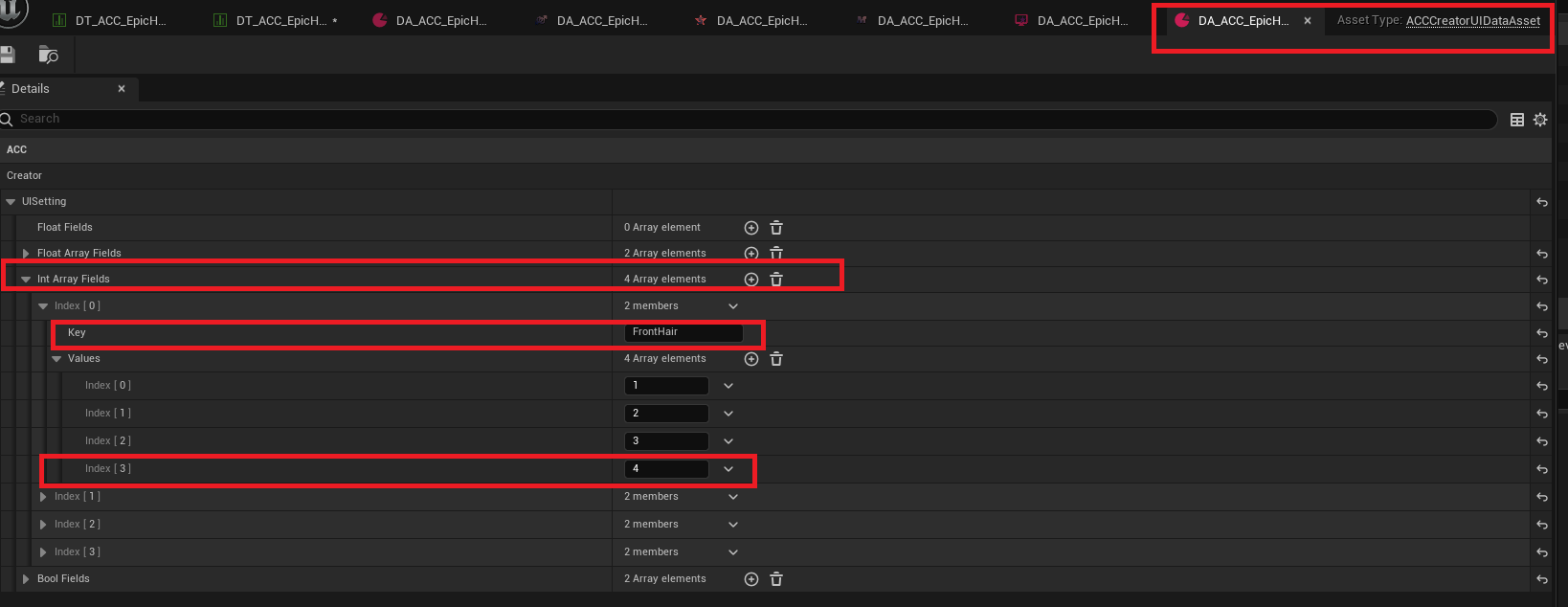1568x607 pixels.
Task: Search icon in Details search bar
Action: coord(6,119)
